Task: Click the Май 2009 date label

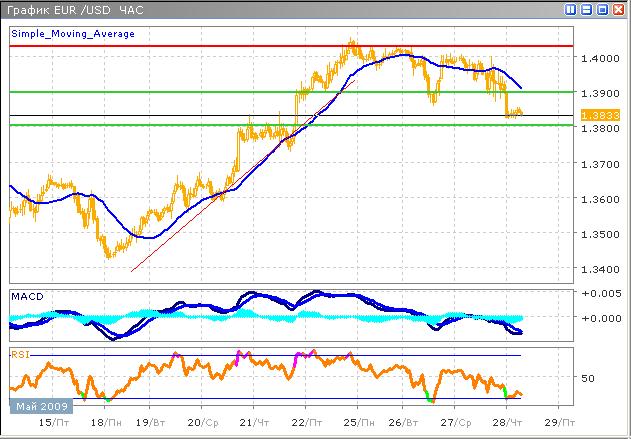Action: (41, 407)
